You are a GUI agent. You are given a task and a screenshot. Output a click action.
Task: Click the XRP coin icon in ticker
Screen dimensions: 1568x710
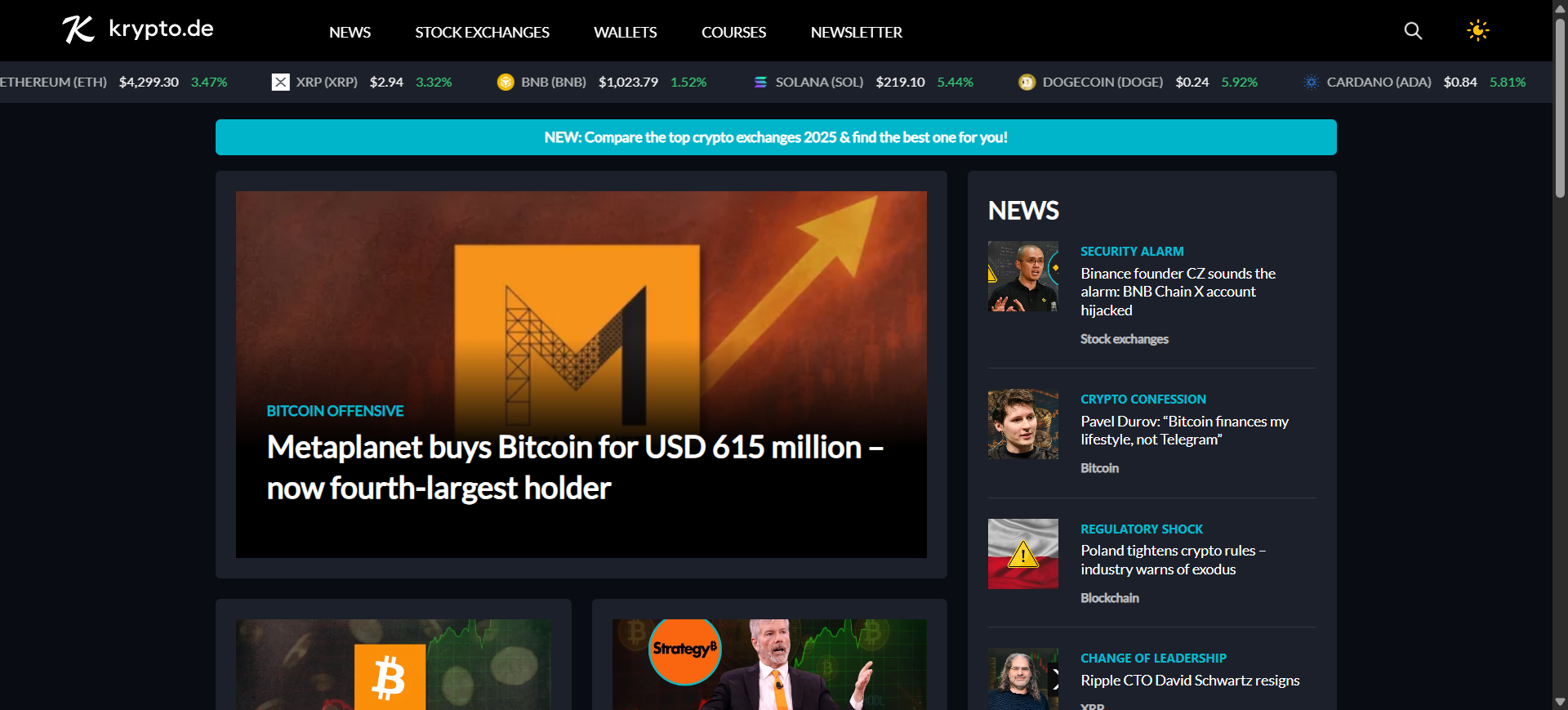tap(280, 82)
